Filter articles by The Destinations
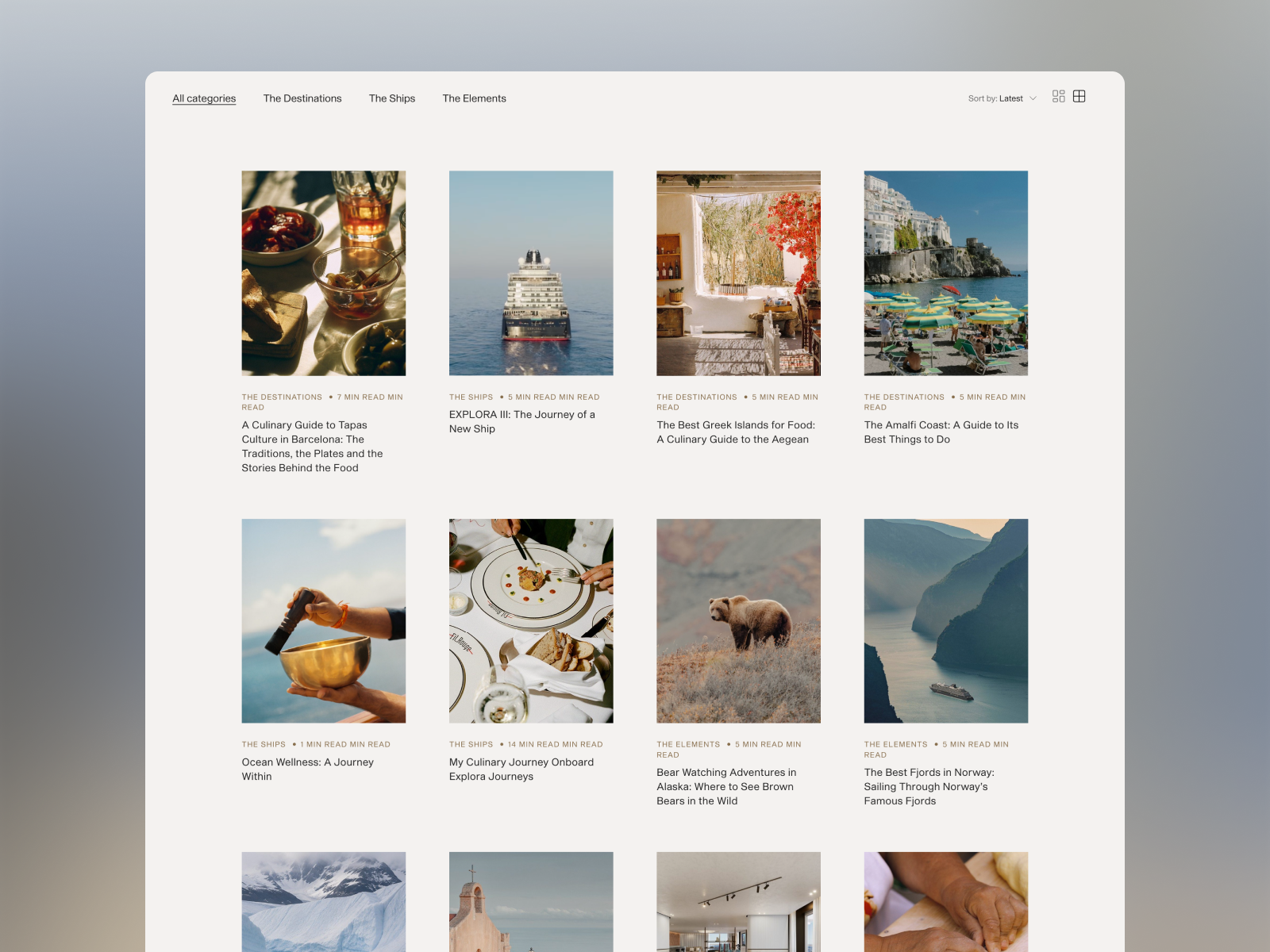This screenshot has height=952, width=1270. coord(302,98)
